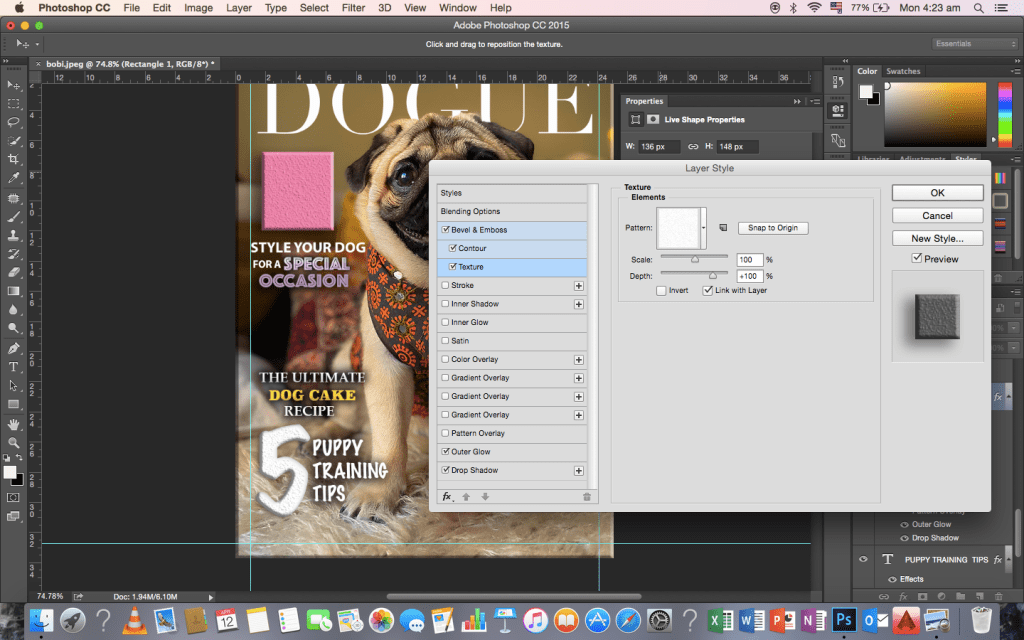Select the Horizontal Type tool

tap(14, 367)
